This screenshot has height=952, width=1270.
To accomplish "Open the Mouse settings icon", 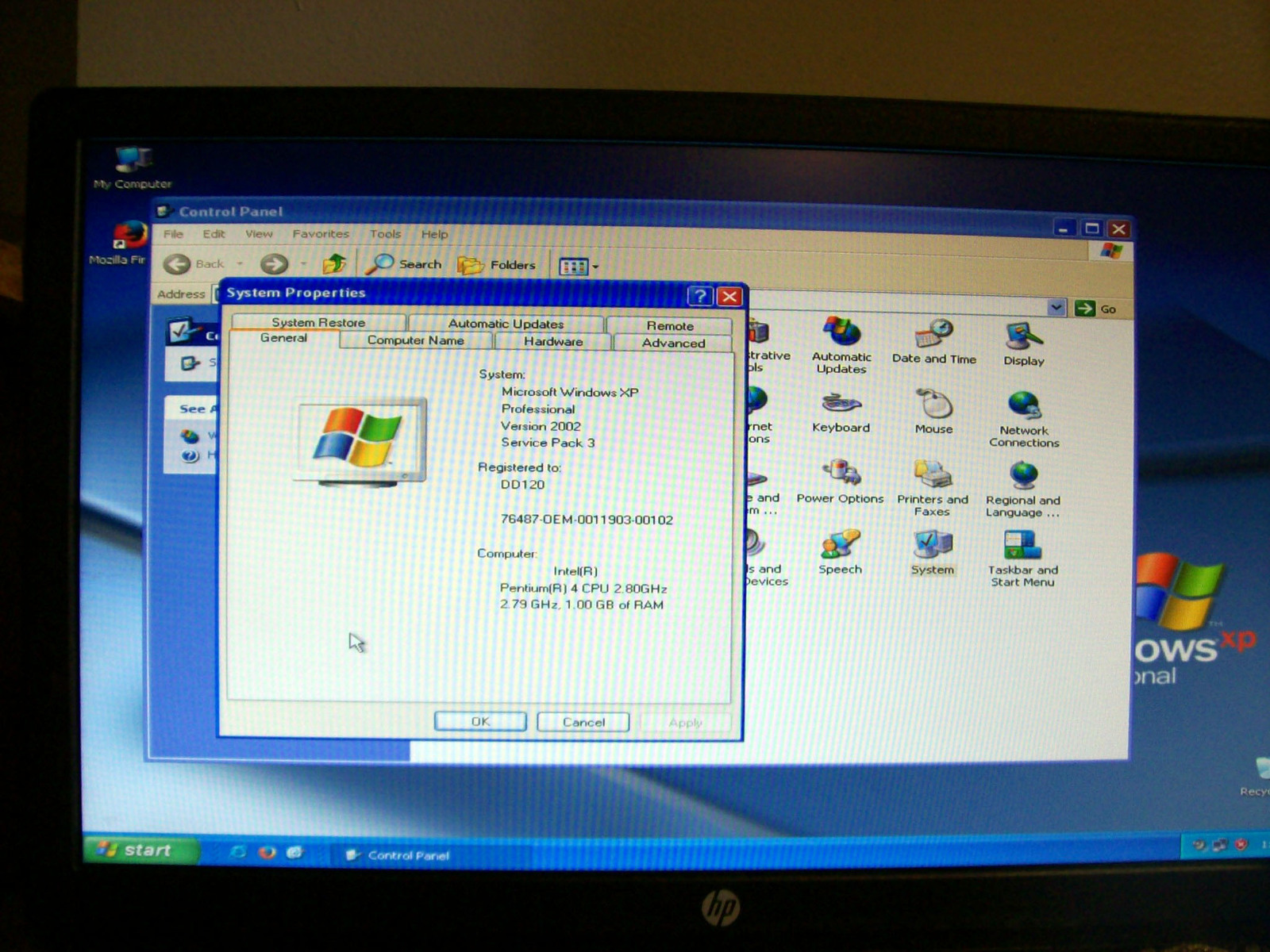I will coord(933,405).
